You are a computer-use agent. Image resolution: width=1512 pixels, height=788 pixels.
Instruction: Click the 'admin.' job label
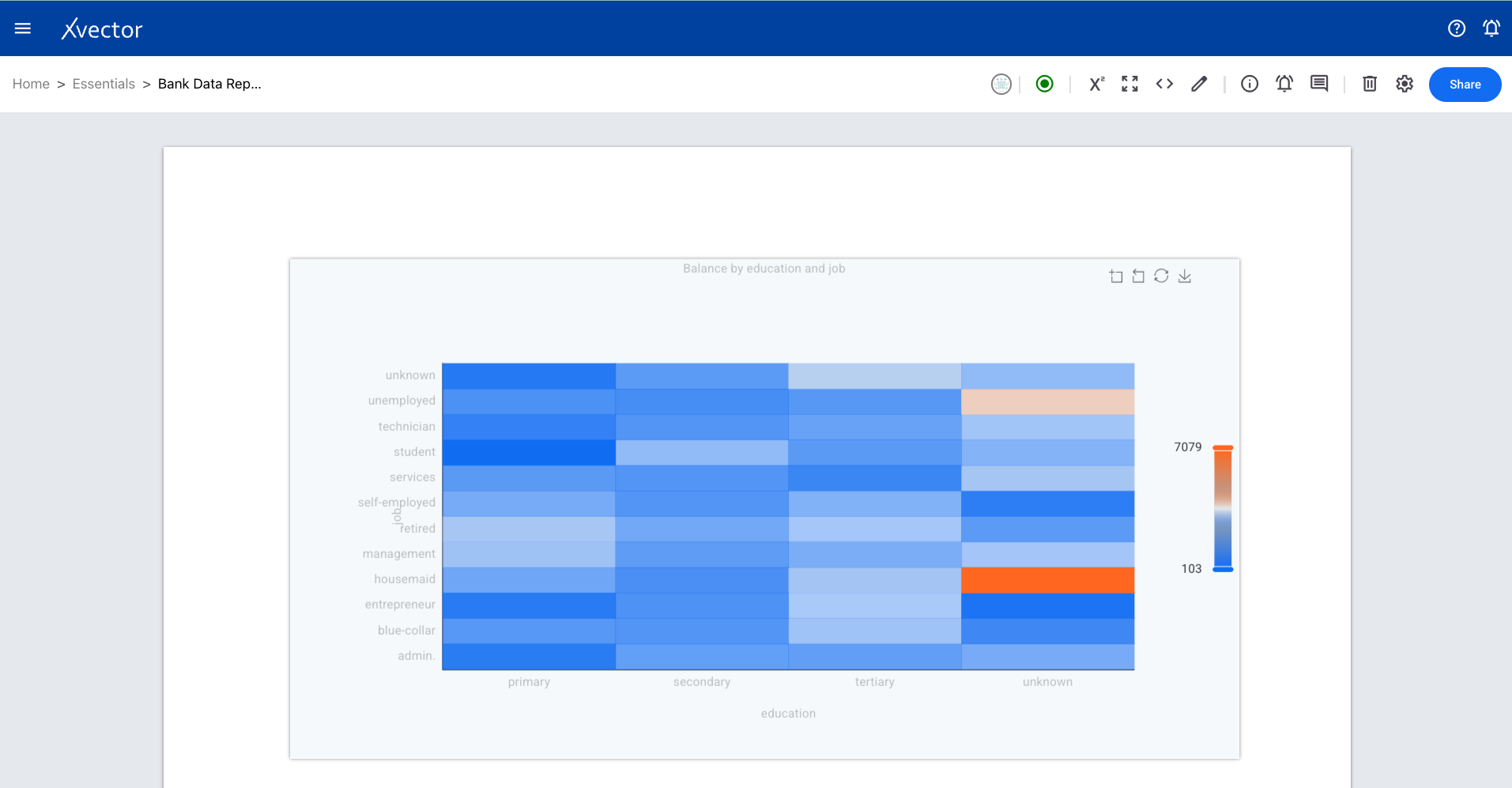(417, 656)
